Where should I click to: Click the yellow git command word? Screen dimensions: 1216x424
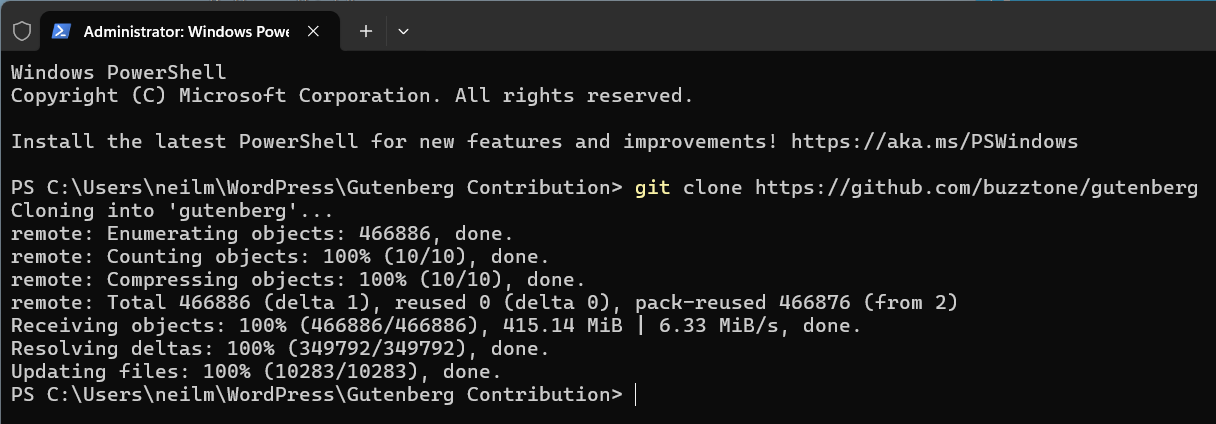[x=653, y=187]
